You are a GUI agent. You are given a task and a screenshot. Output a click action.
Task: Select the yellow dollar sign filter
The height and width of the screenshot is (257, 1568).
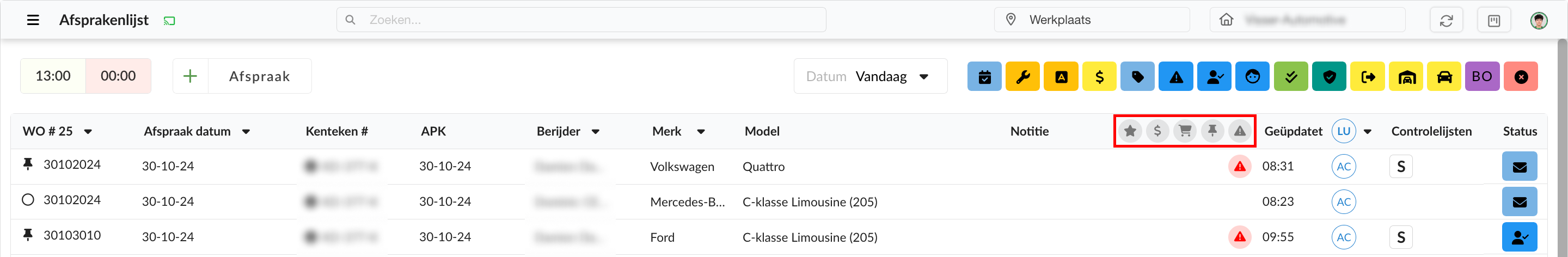pos(1099,77)
